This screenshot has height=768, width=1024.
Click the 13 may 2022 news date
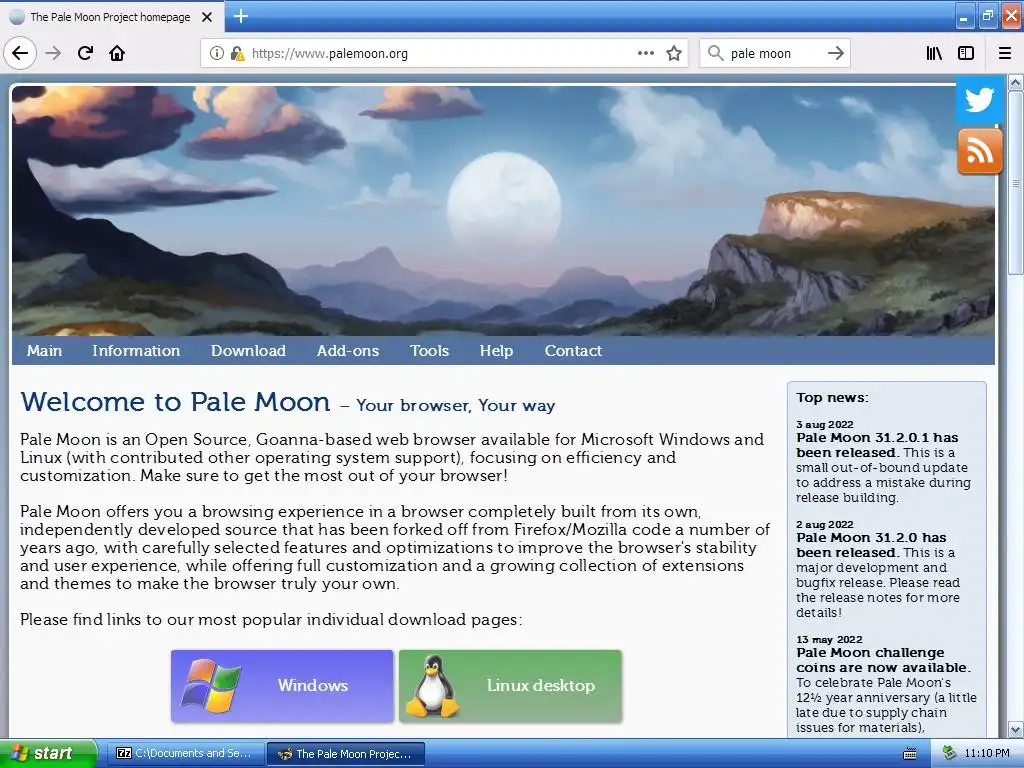point(829,639)
